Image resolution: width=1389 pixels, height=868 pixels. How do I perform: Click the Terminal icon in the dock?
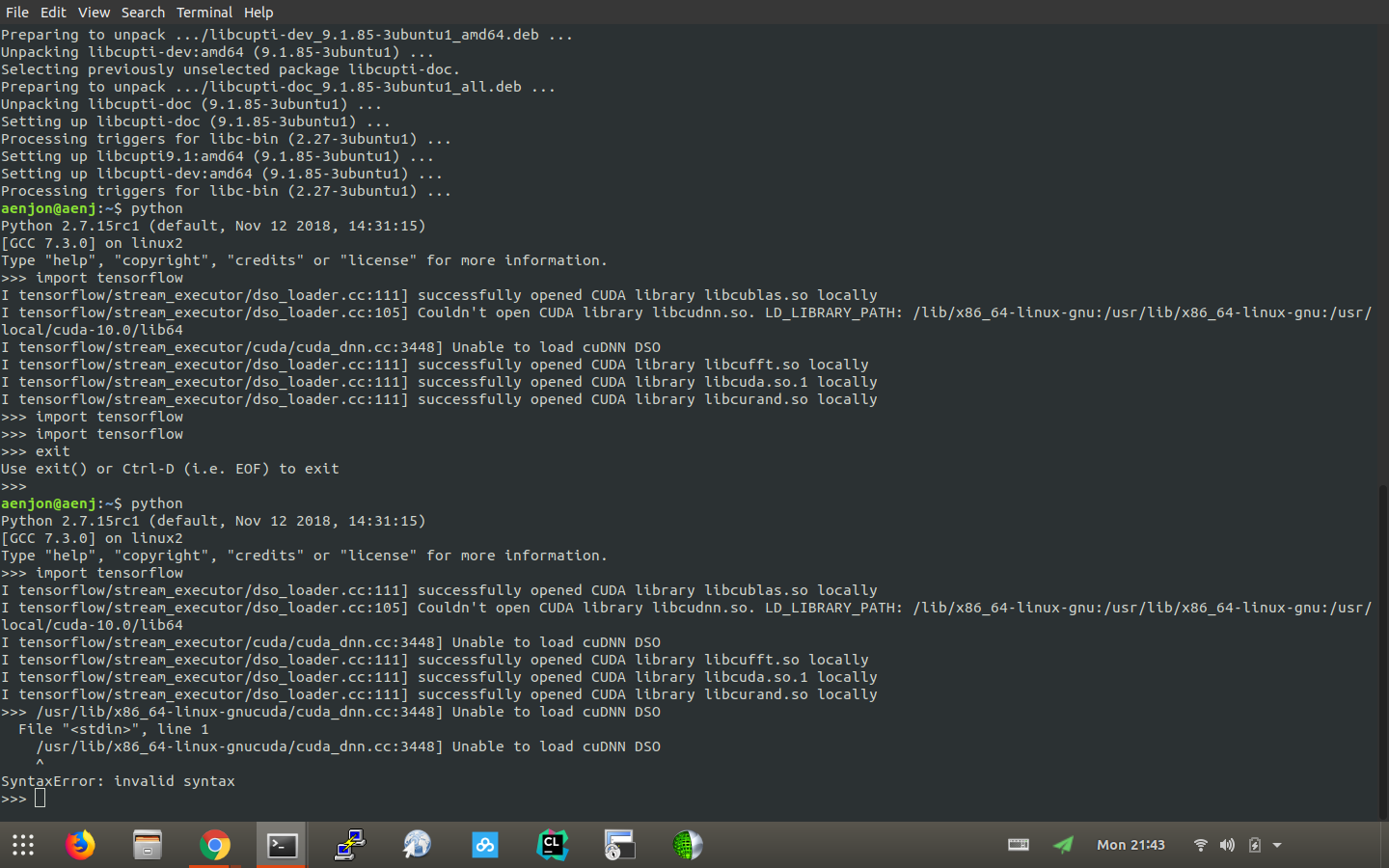click(x=283, y=846)
